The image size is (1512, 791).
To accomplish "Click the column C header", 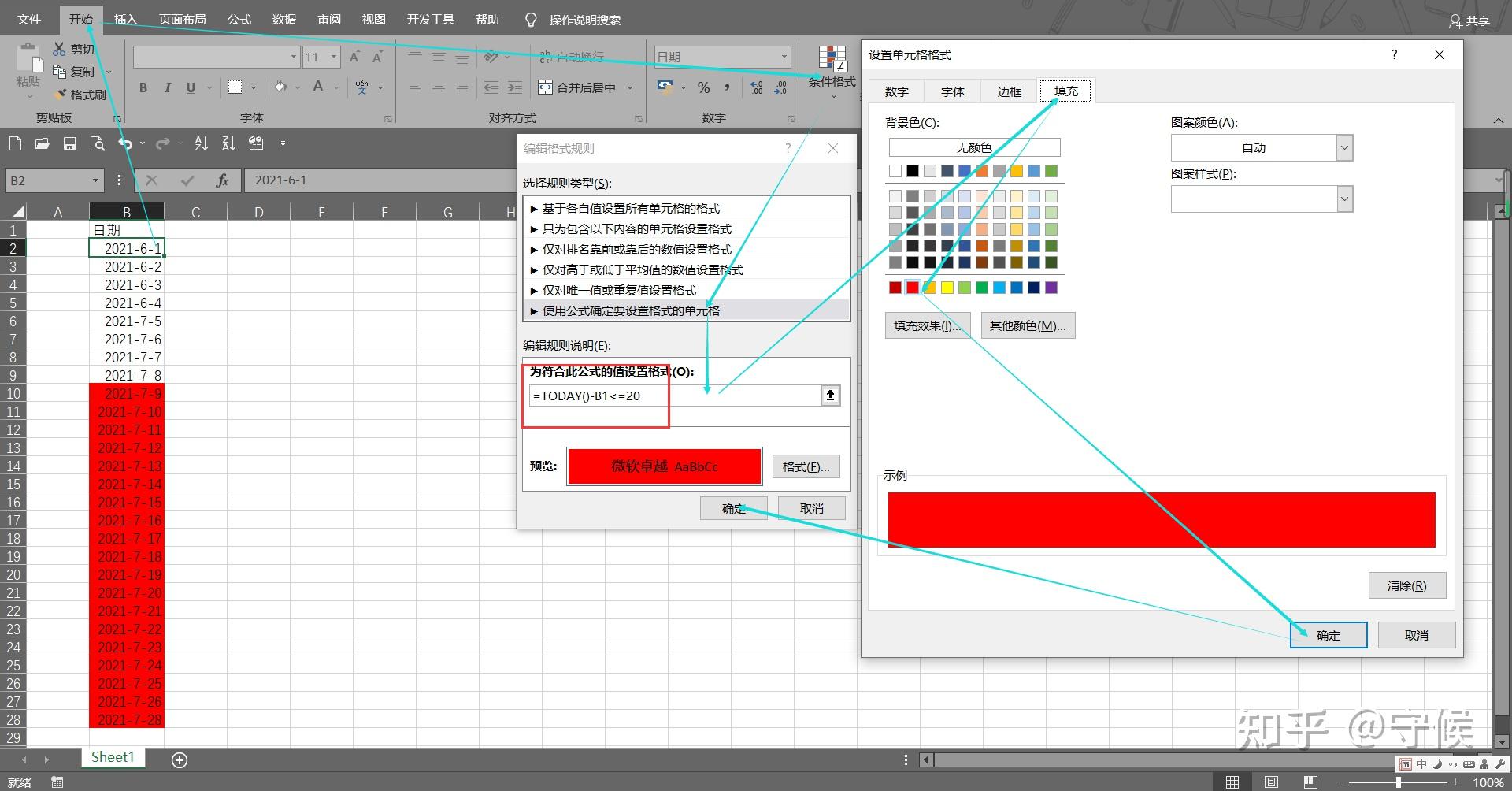I will (x=195, y=212).
